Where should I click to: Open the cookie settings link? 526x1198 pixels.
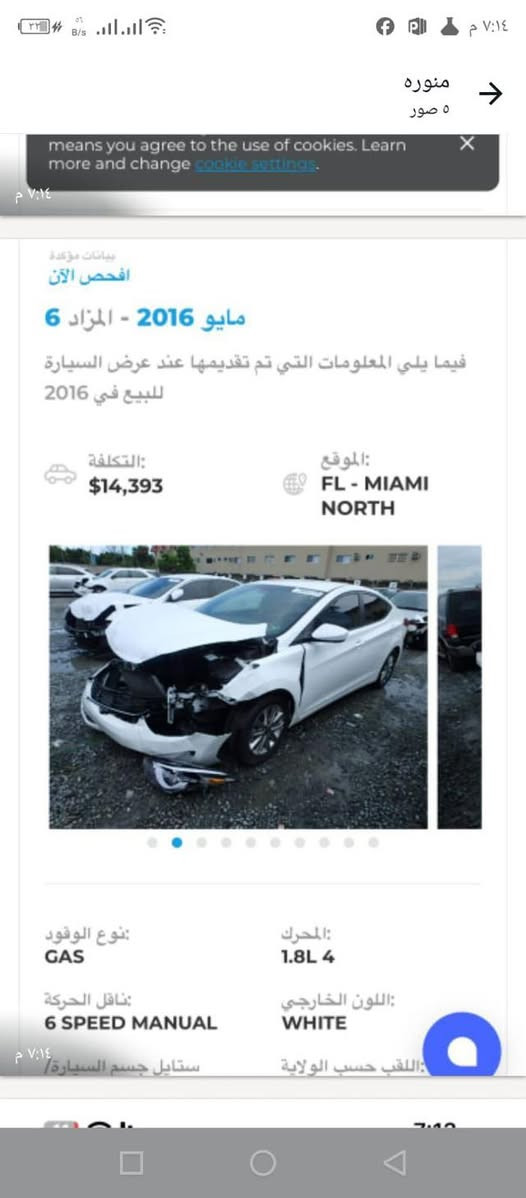[x=255, y=165]
